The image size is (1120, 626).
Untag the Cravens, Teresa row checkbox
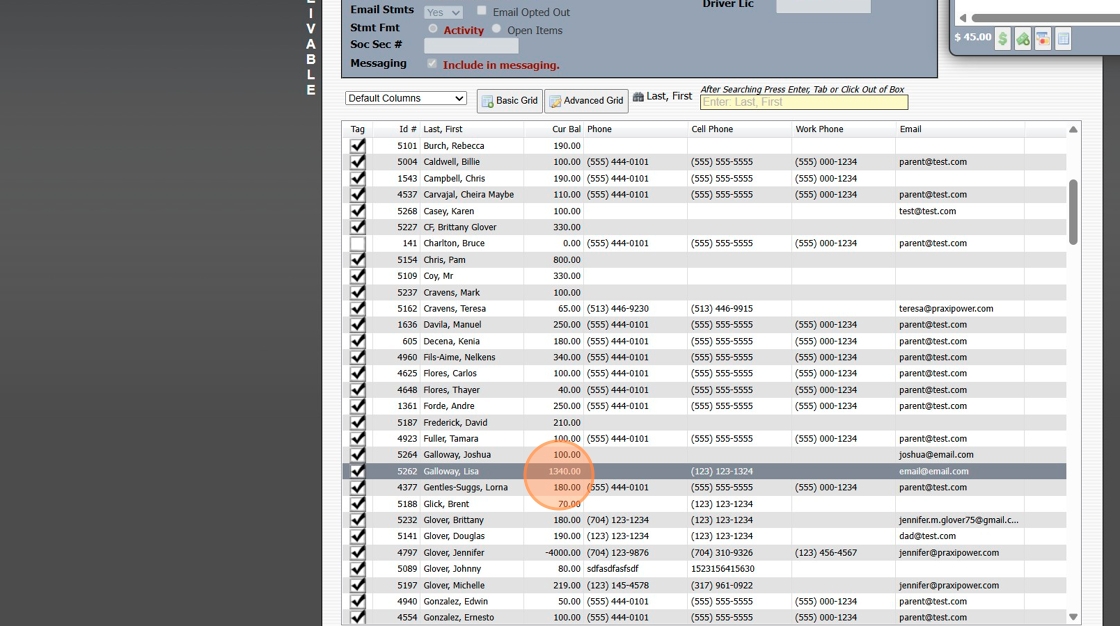pyautogui.click(x=358, y=309)
